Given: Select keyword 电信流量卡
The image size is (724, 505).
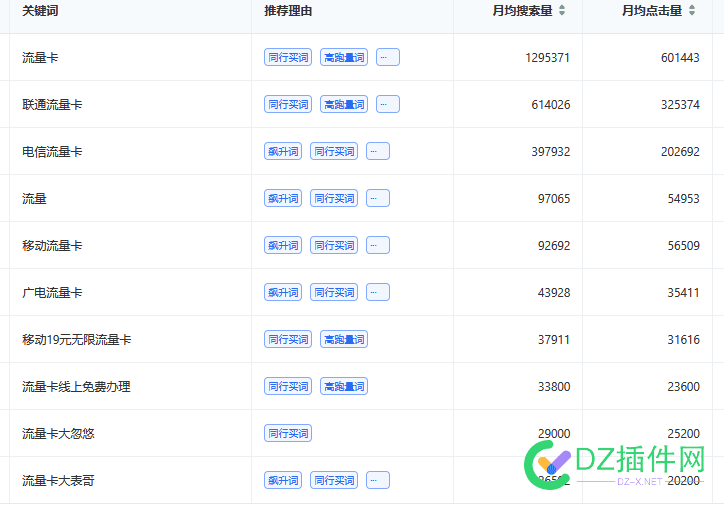Looking at the screenshot, I should click(x=52, y=152).
